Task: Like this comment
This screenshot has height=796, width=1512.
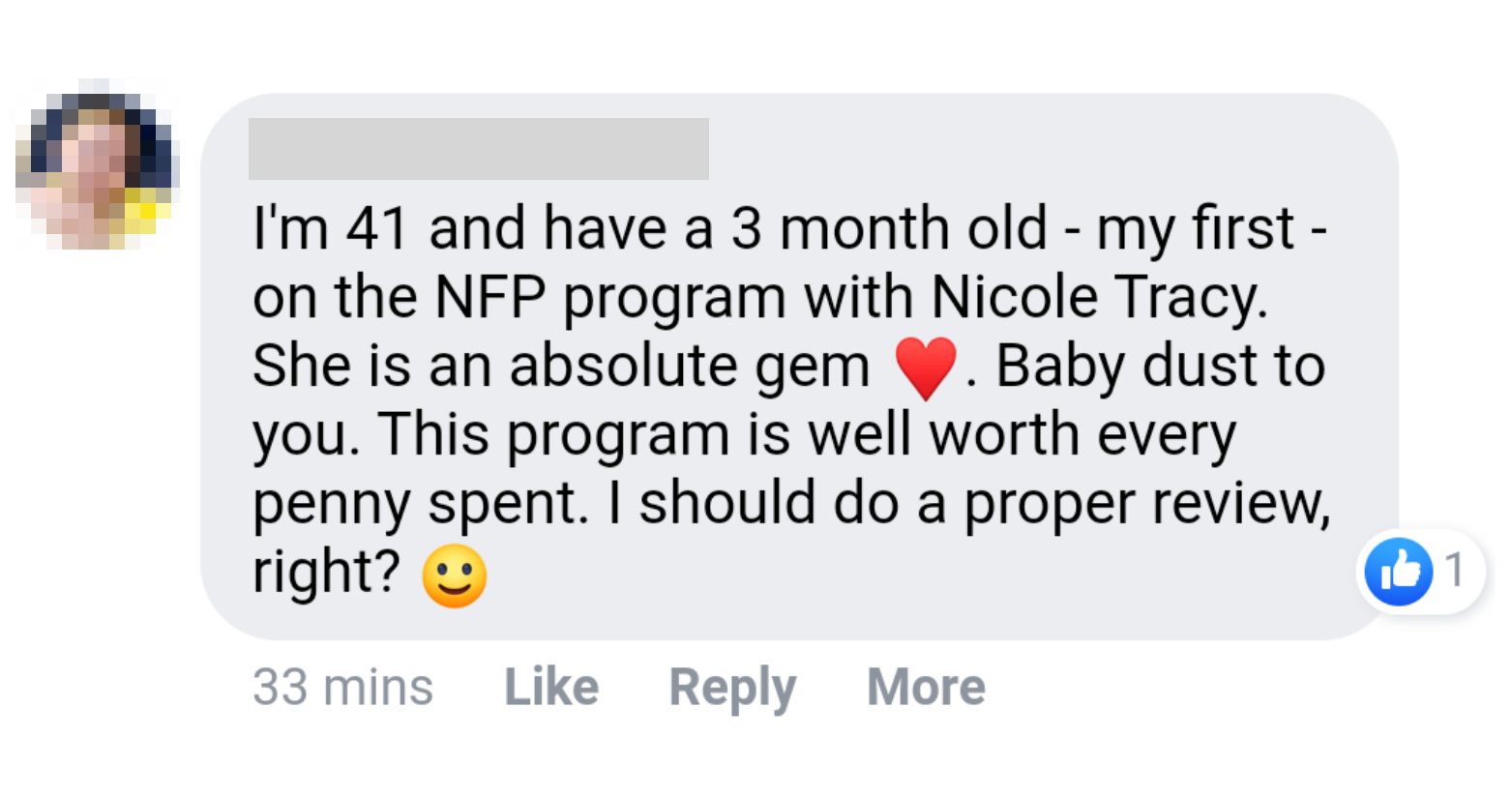Action: [551, 688]
